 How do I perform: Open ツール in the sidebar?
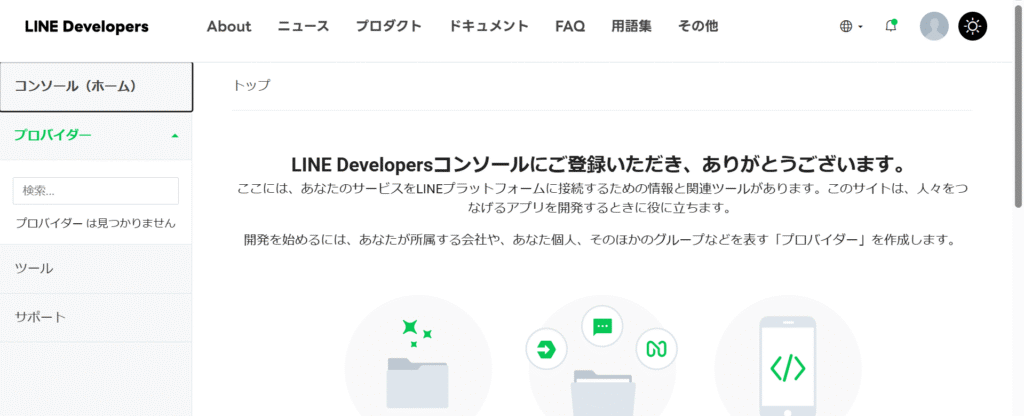(x=96, y=268)
